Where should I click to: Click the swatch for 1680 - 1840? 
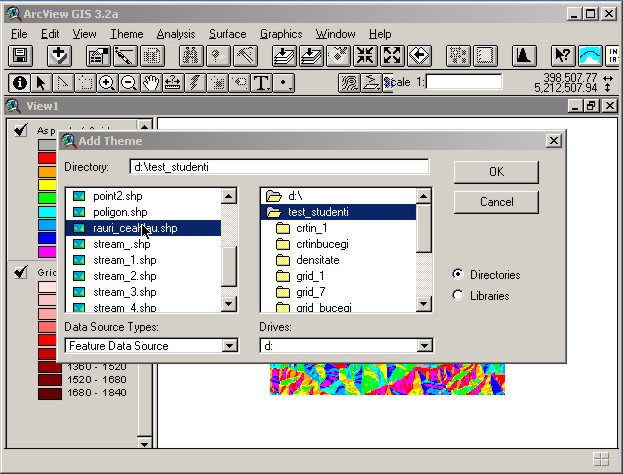coord(50,393)
